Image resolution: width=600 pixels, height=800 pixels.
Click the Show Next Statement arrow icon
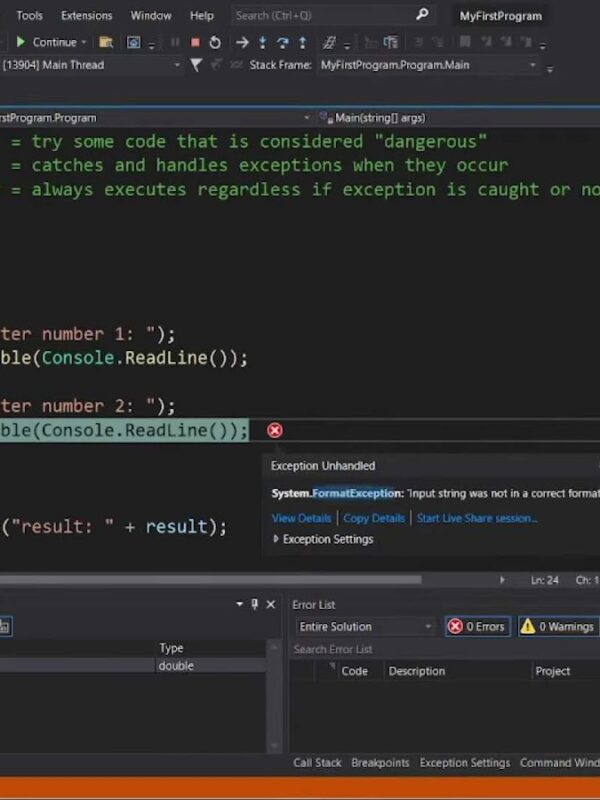(242, 42)
